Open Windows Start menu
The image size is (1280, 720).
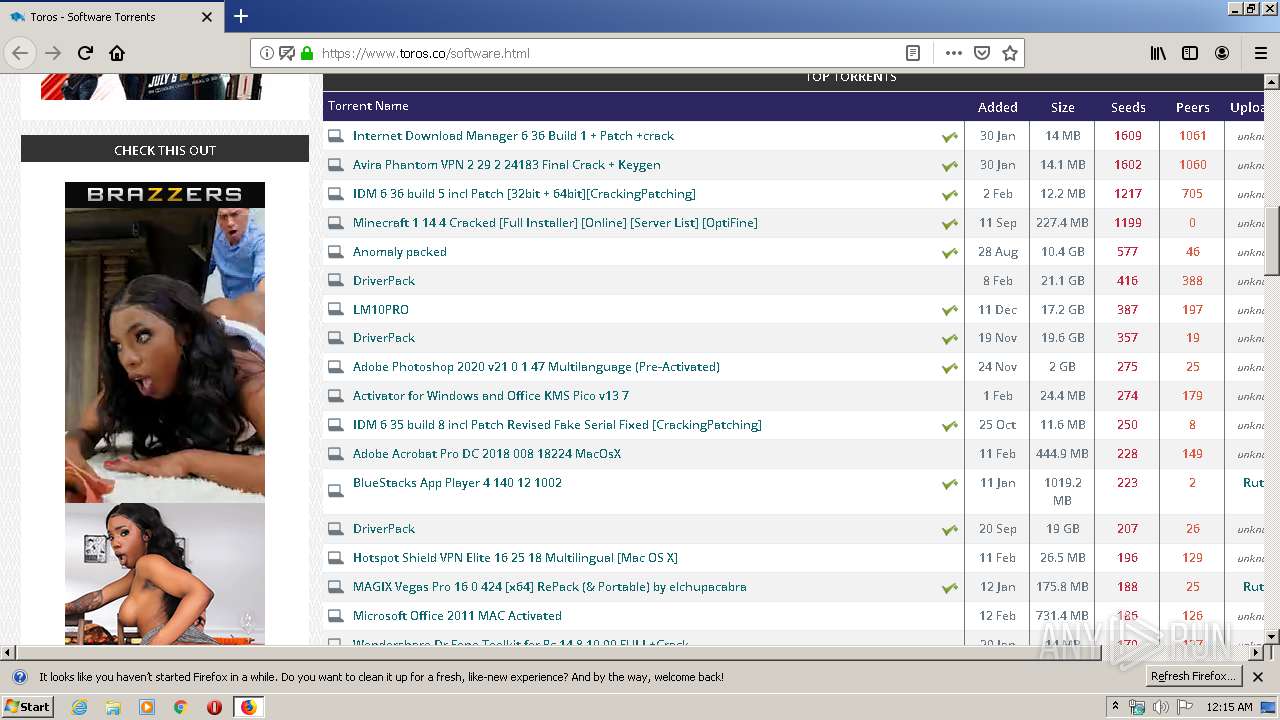pyautogui.click(x=28, y=707)
